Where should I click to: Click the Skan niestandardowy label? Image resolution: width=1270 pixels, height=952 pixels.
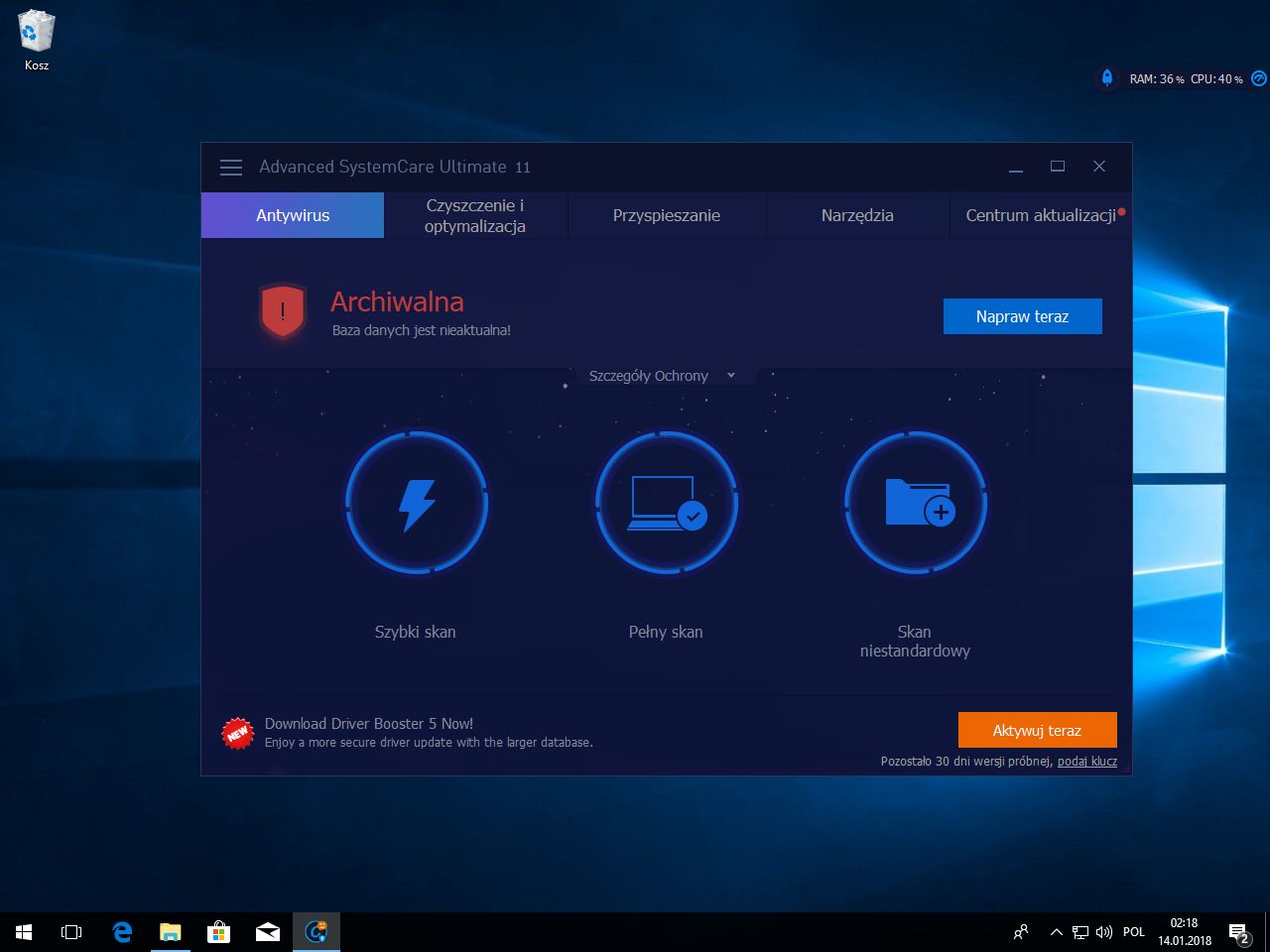(x=915, y=642)
